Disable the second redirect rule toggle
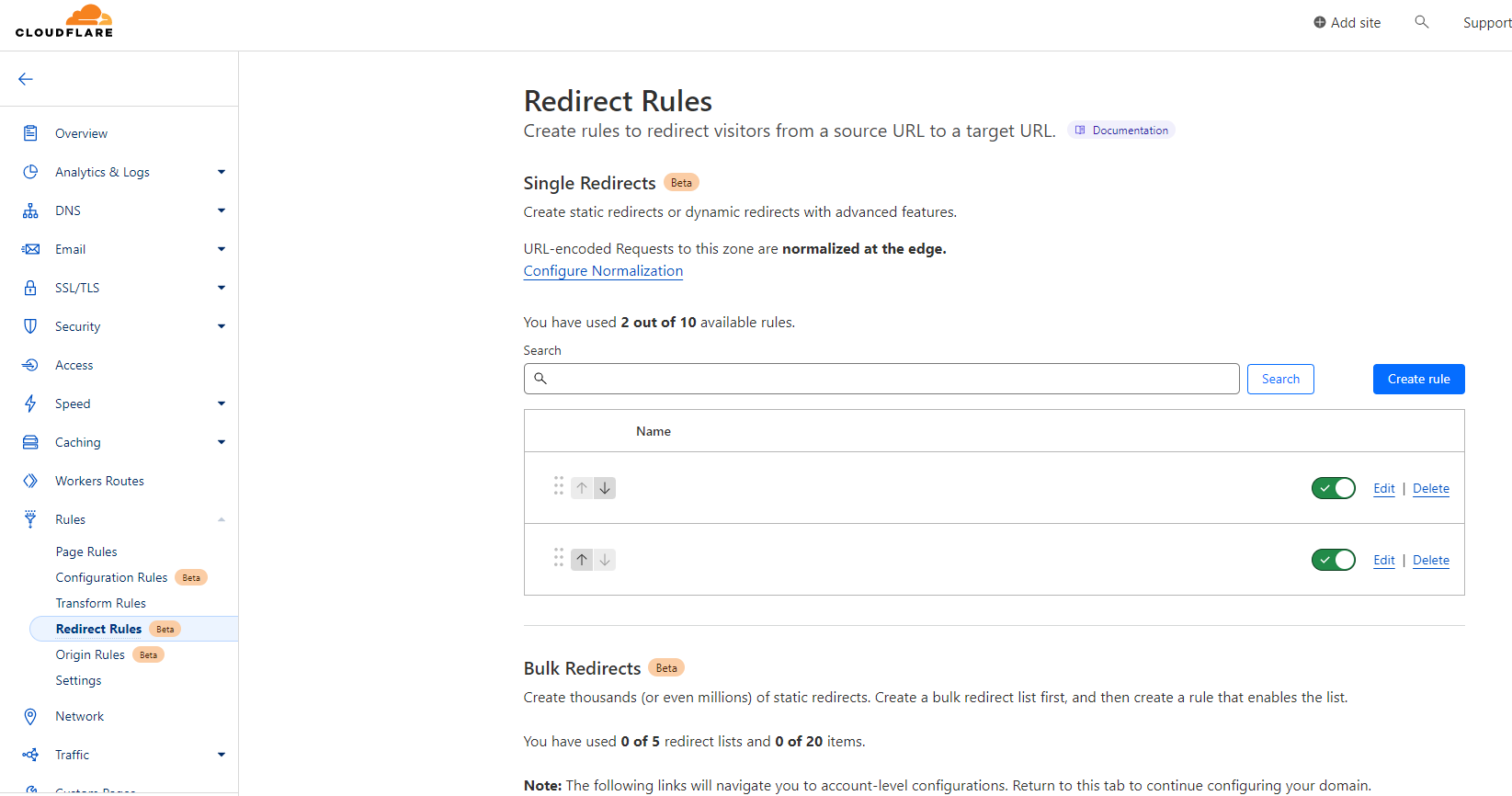The image size is (1512, 796). [x=1333, y=560]
